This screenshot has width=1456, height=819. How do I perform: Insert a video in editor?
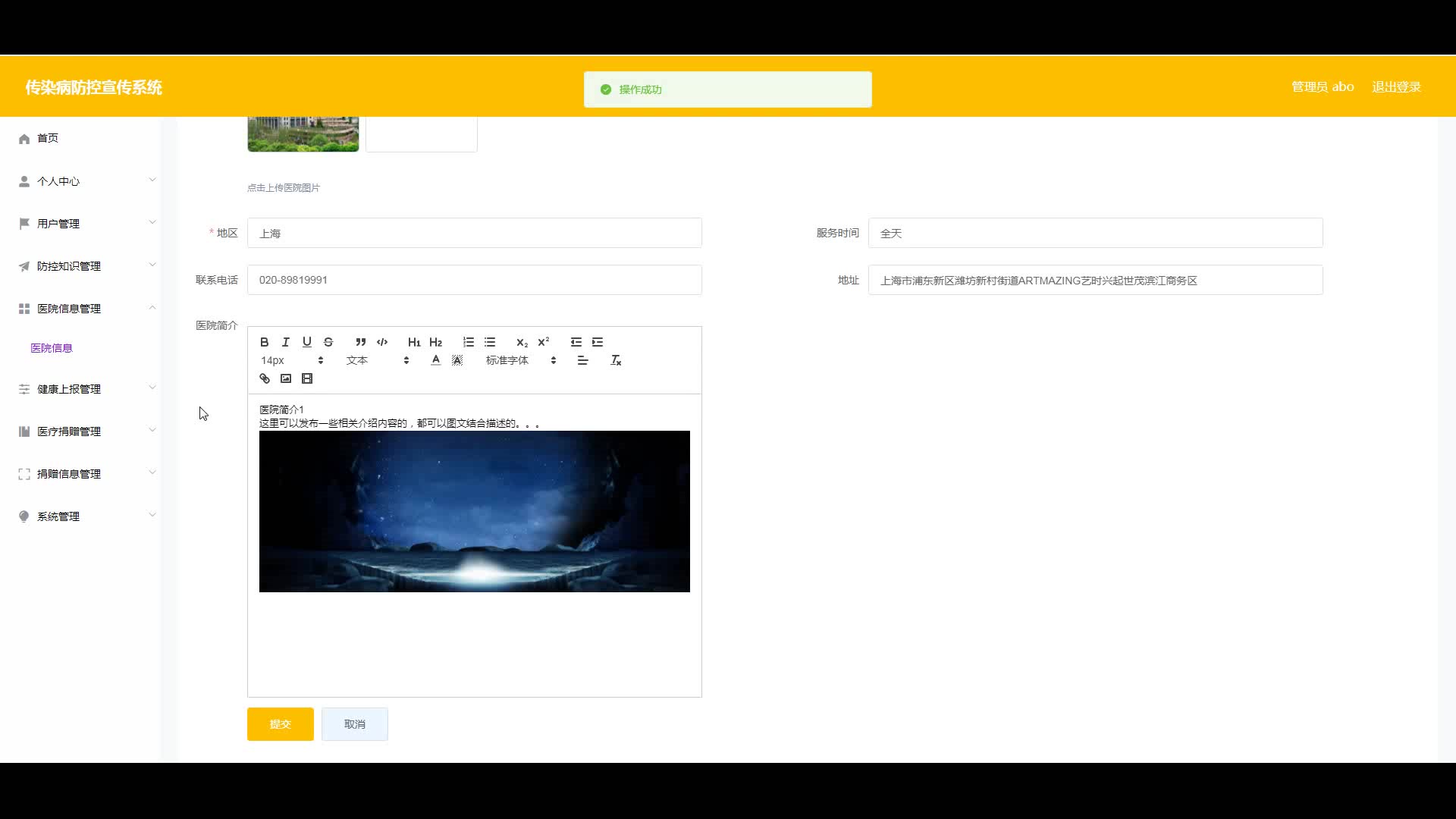[307, 378]
